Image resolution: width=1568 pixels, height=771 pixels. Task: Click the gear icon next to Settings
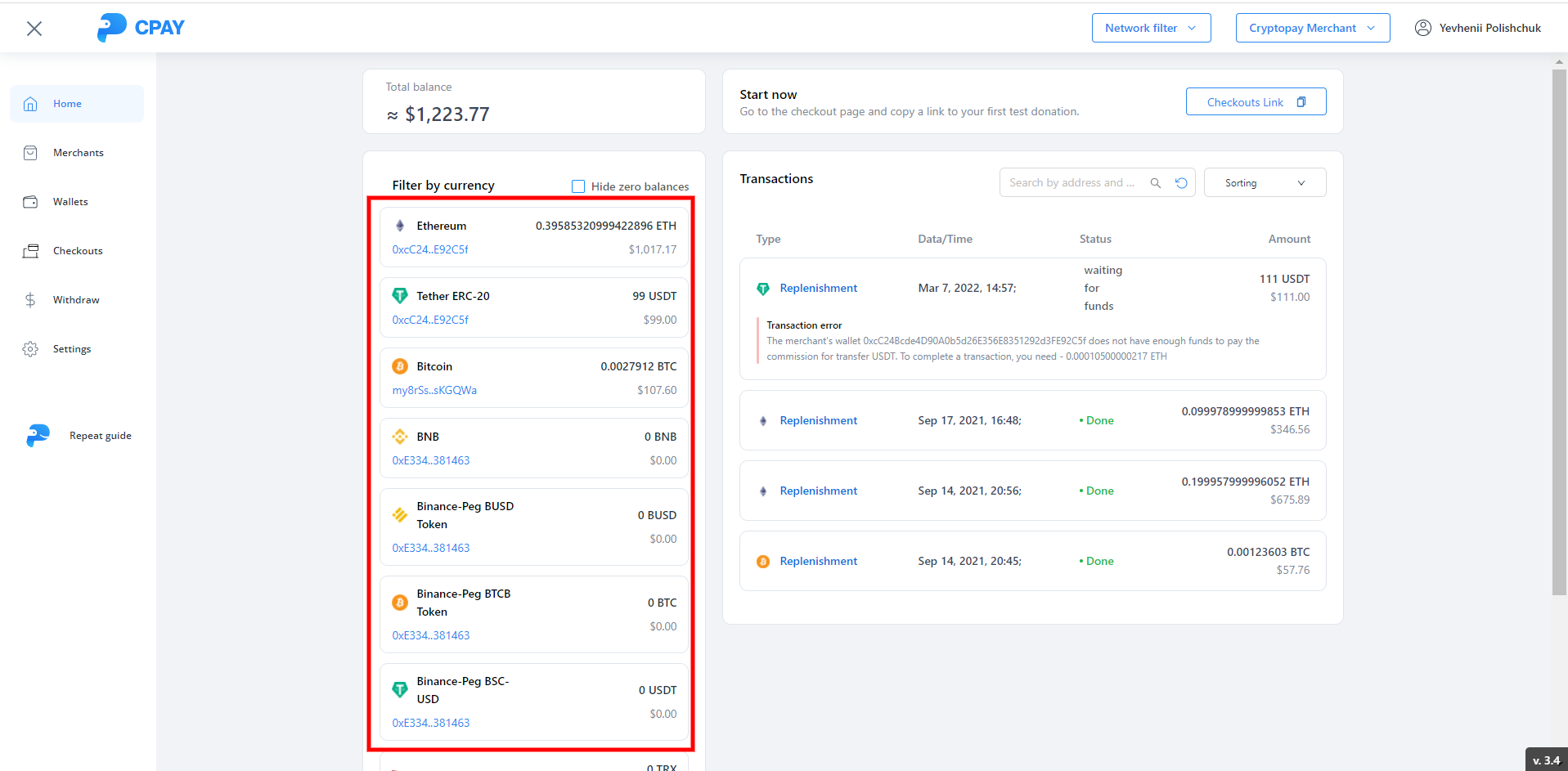[30, 349]
